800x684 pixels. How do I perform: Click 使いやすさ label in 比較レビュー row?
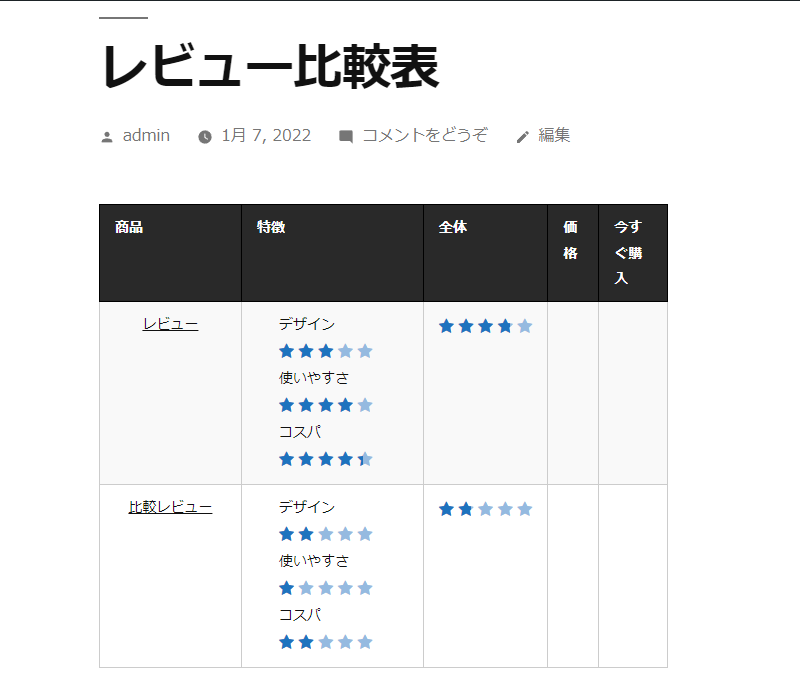click(314, 561)
